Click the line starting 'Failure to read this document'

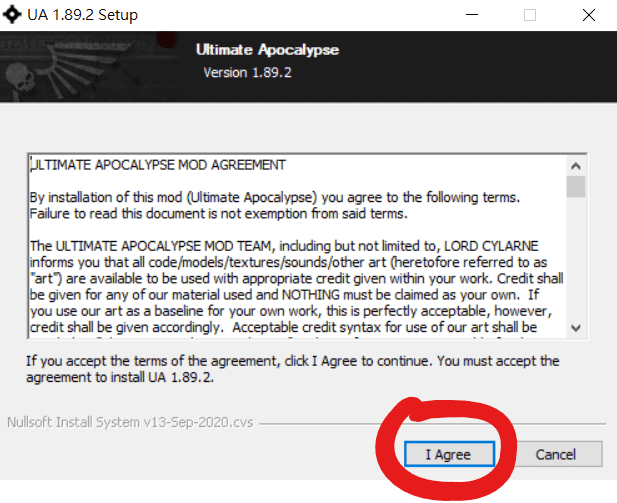tap(219, 214)
